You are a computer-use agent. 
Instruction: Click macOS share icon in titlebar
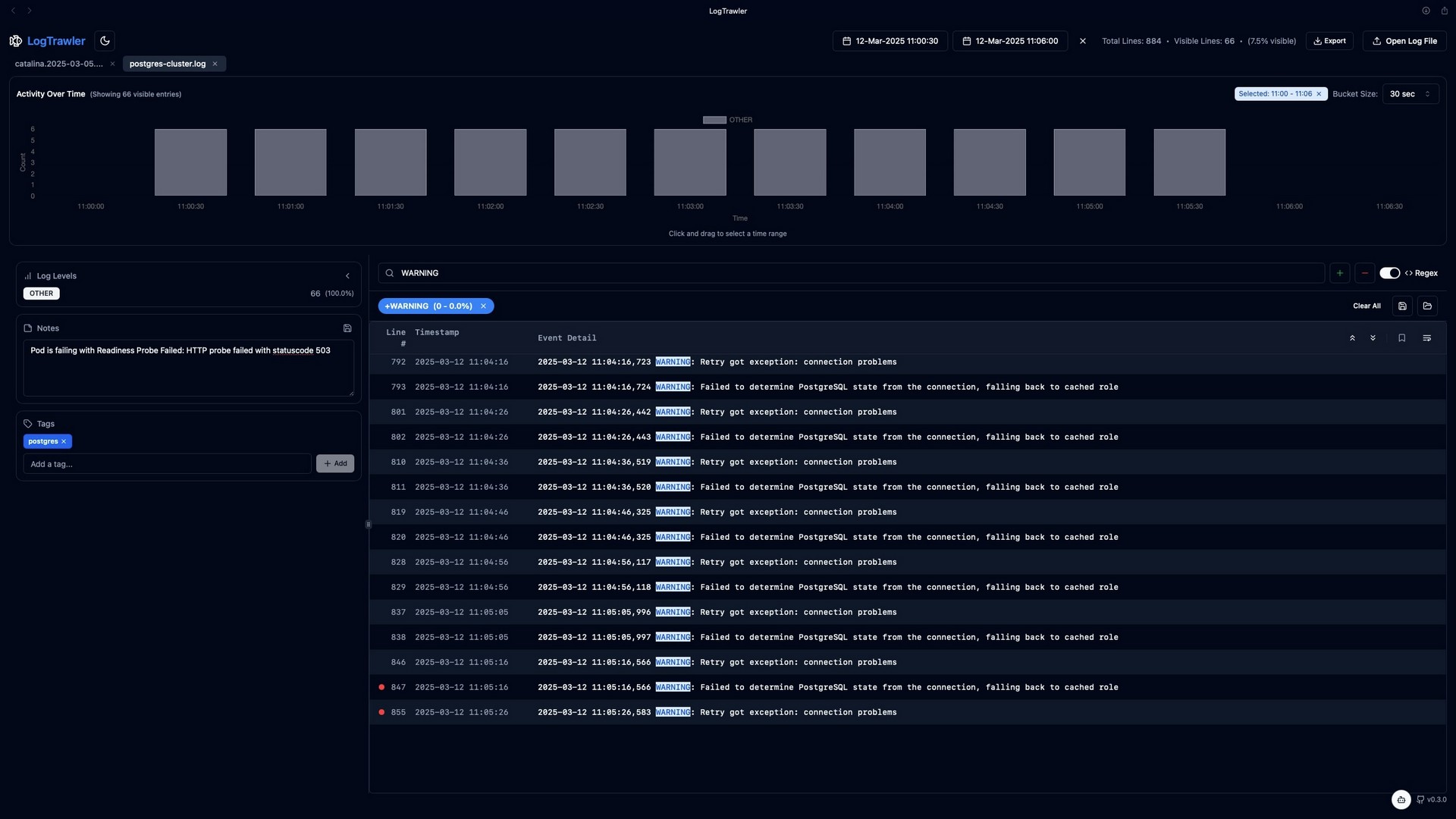point(1444,11)
